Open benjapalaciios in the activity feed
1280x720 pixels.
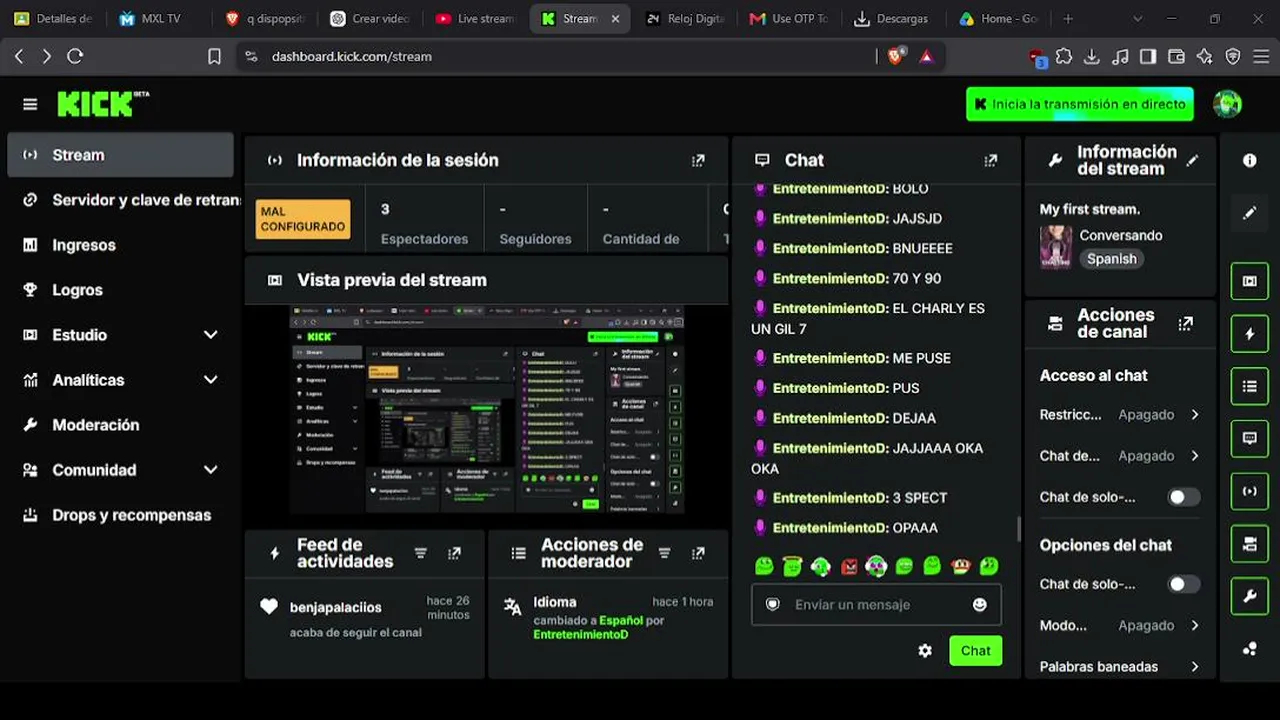(335, 607)
